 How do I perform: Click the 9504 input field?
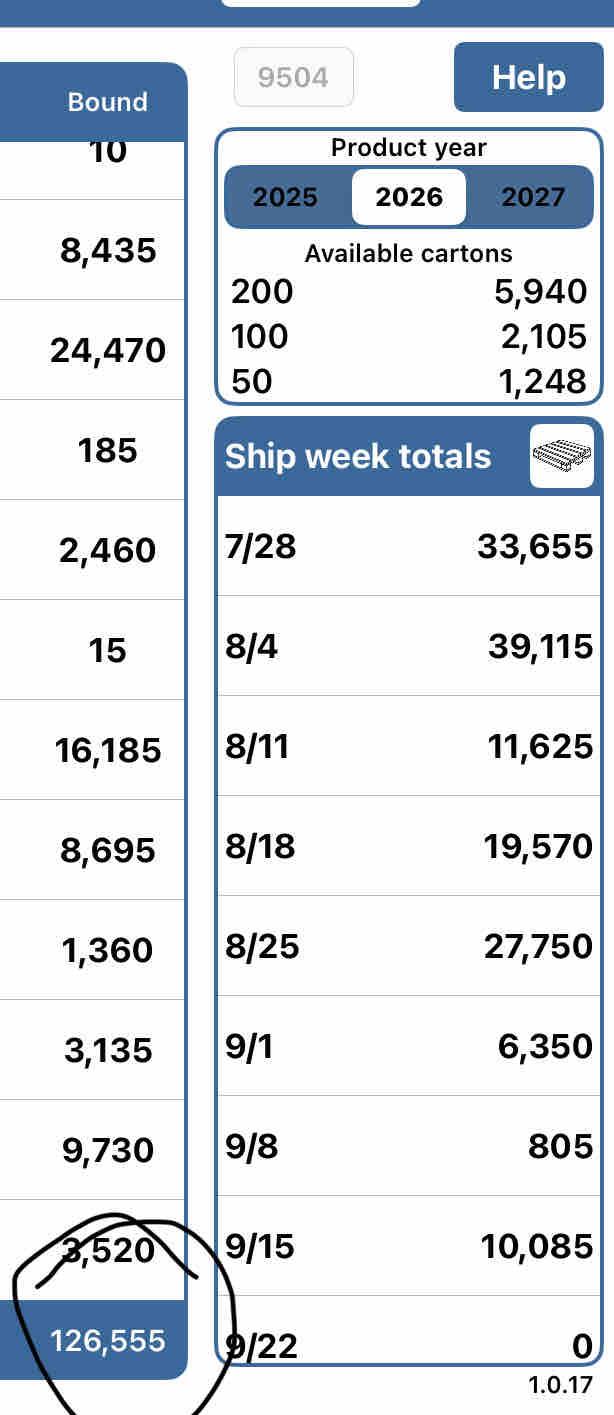coord(293,77)
